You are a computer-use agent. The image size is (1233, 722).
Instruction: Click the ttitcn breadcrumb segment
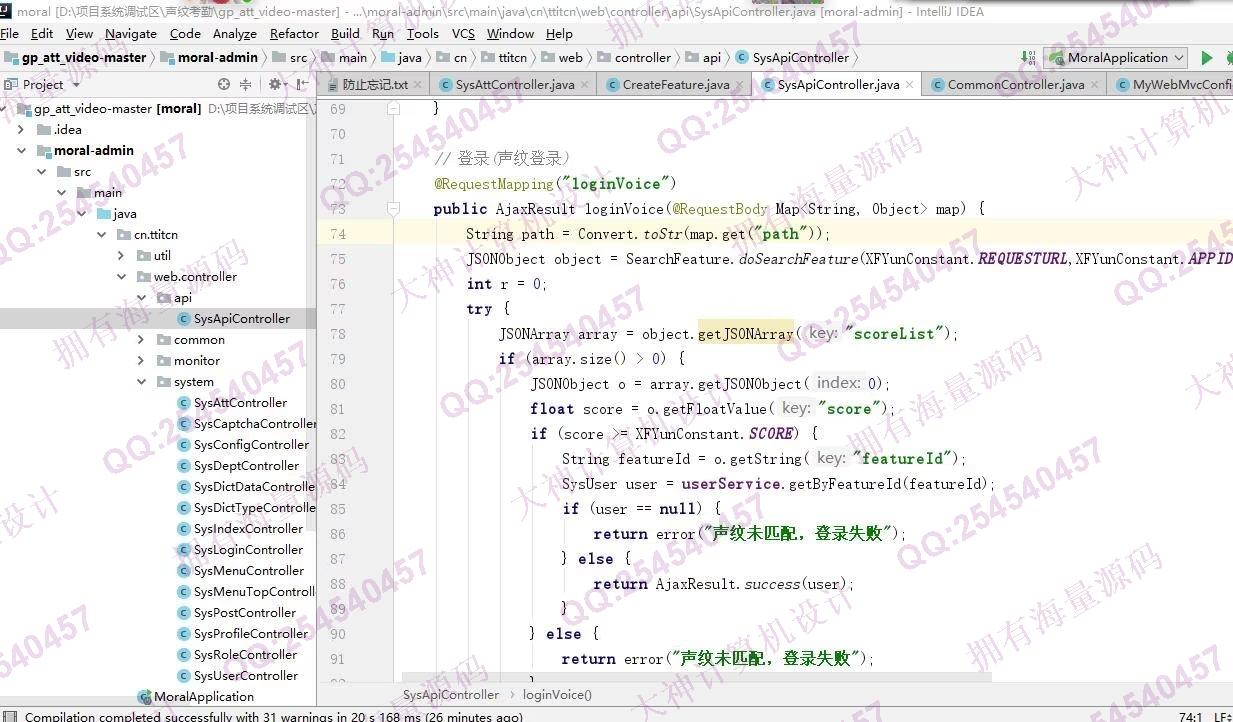coord(504,58)
